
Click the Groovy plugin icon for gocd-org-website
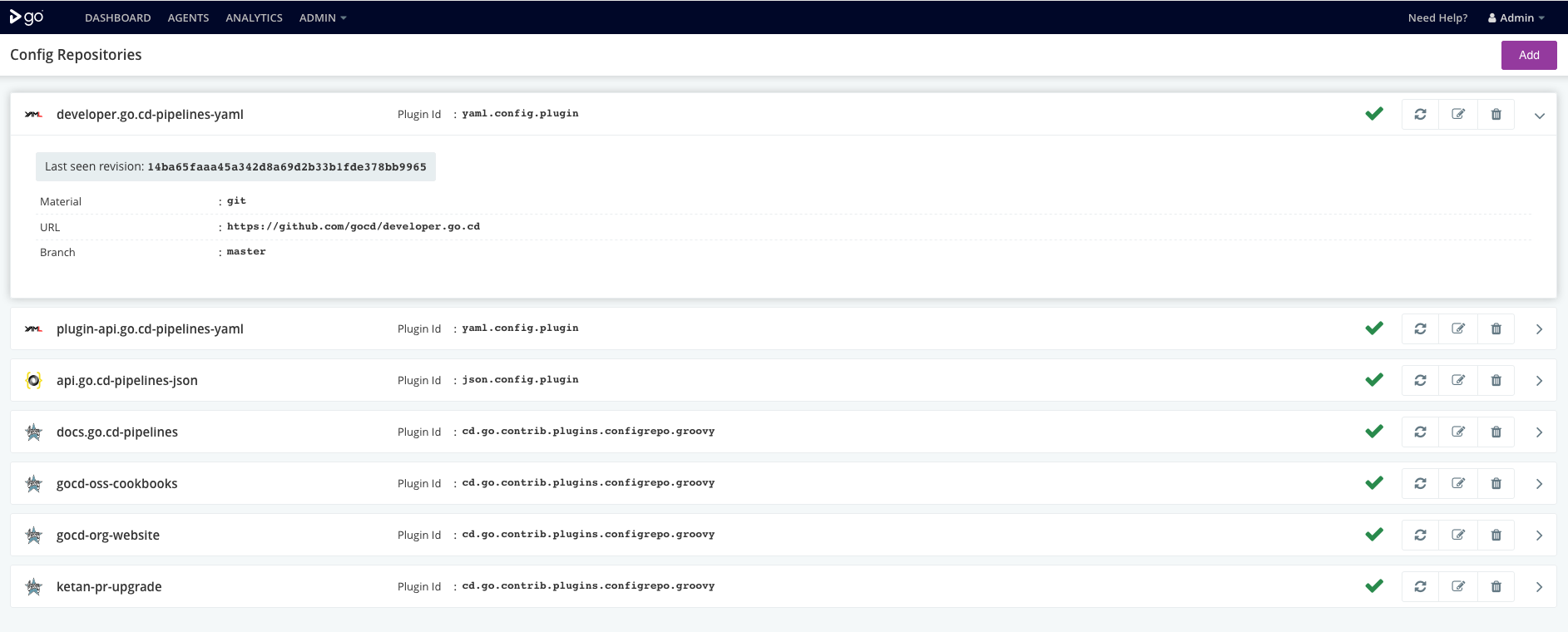click(x=33, y=536)
